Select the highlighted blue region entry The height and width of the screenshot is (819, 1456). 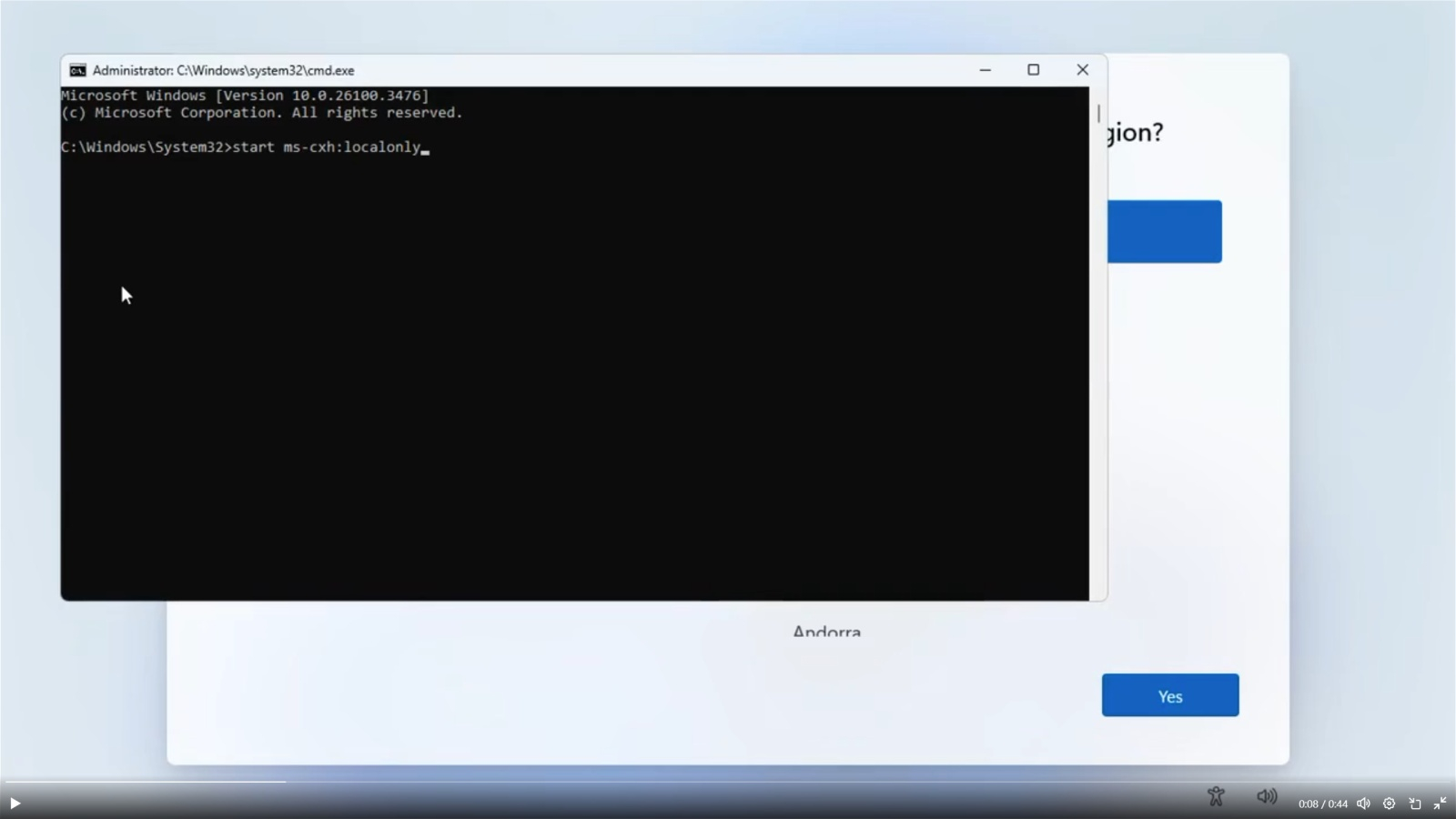(x=1164, y=232)
